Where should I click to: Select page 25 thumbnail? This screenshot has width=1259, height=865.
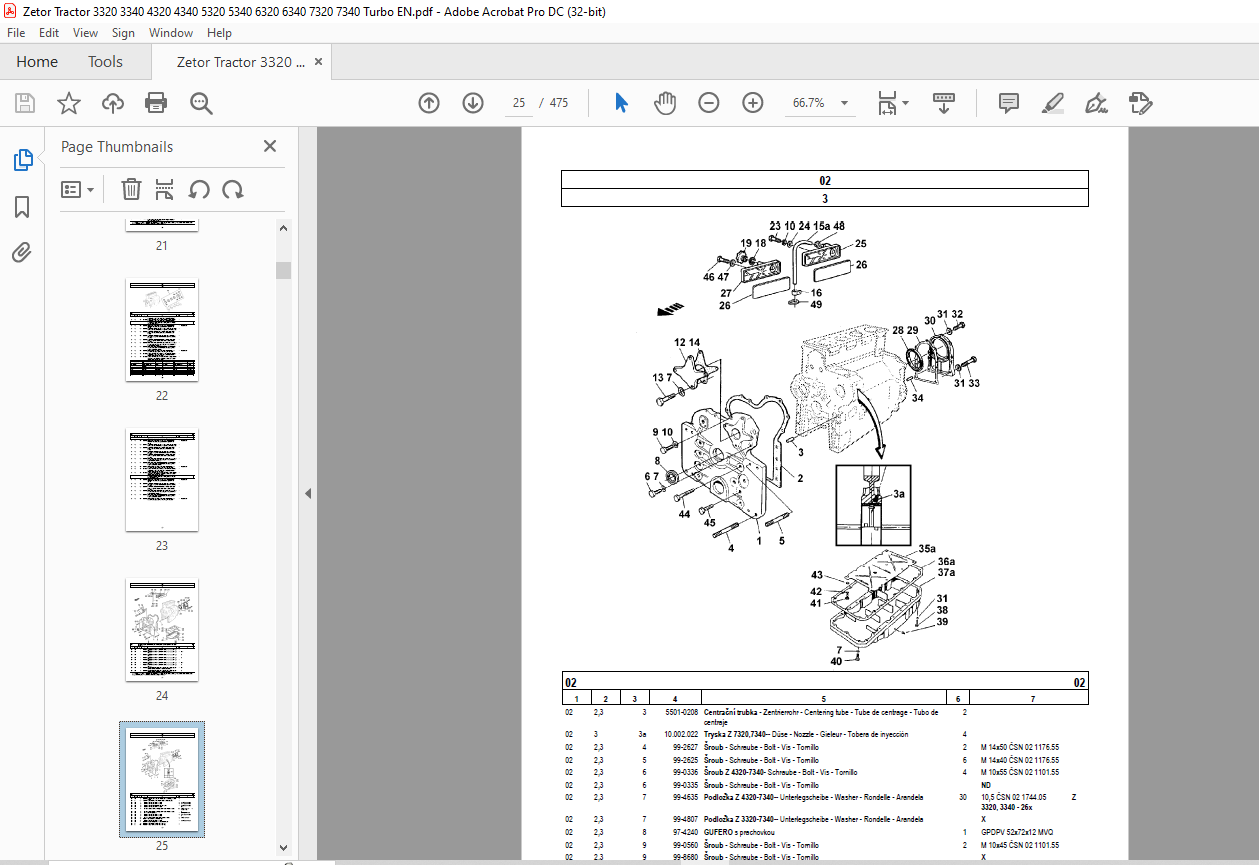(162, 779)
